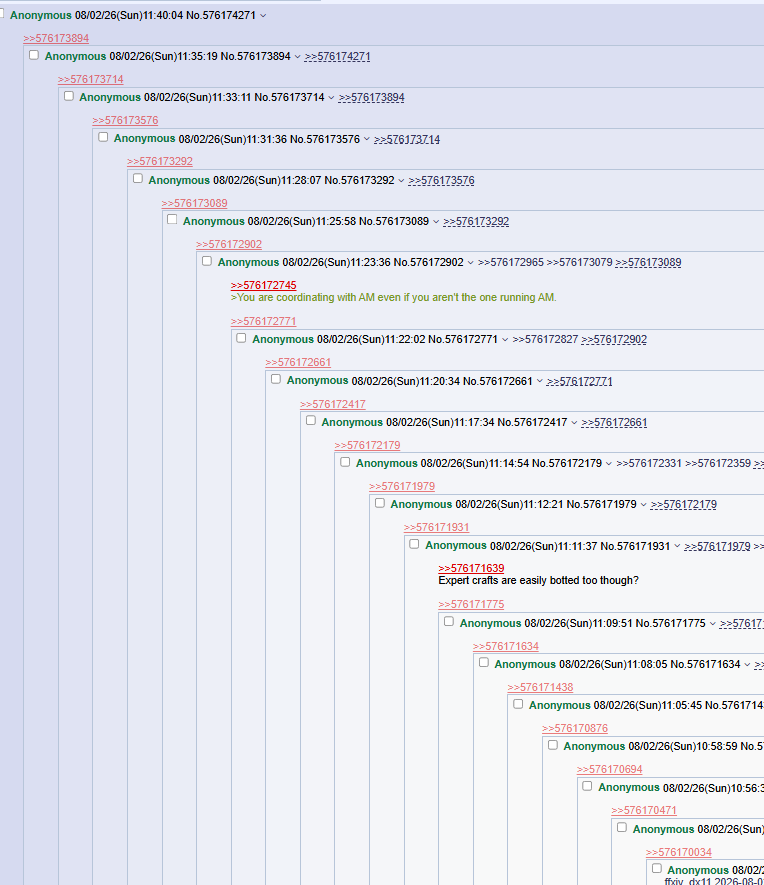Image resolution: width=764 pixels, height=885 pixels.
Task: Click greentext about coordinating with AM
Action: [393, 297]
